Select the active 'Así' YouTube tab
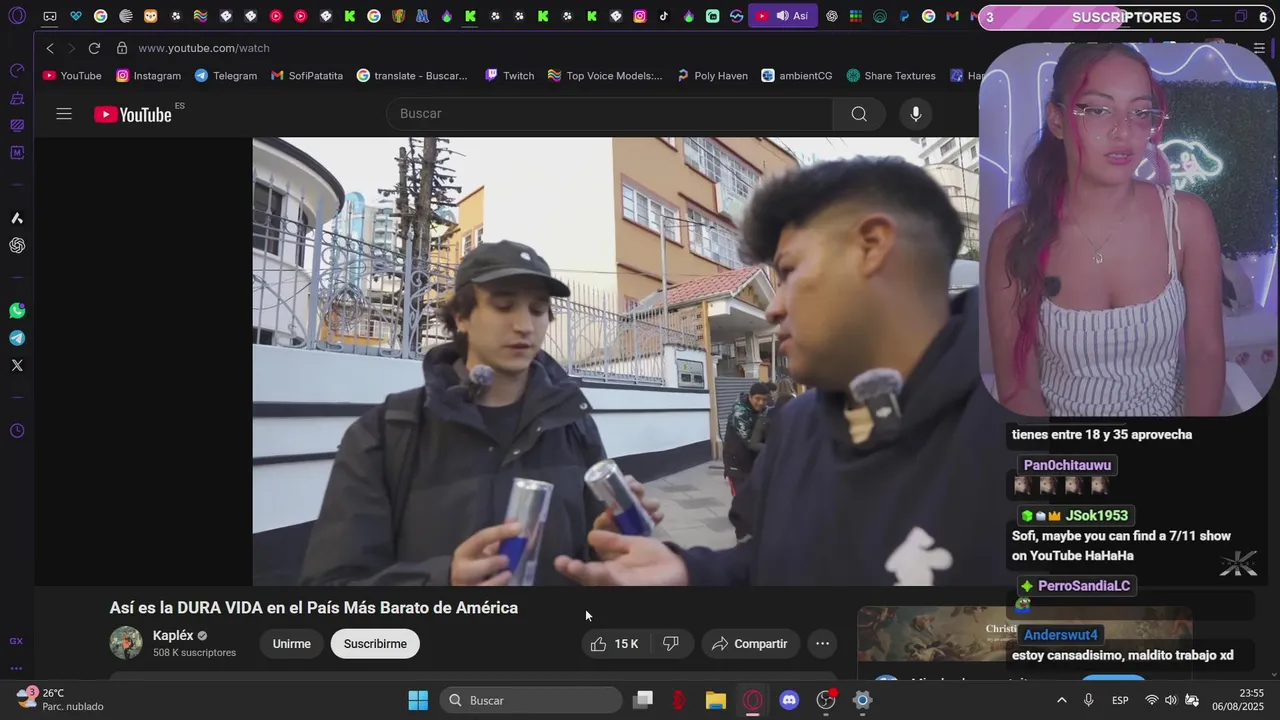The height and width of the screenshot is (720, 1280). tap(782, 16)
